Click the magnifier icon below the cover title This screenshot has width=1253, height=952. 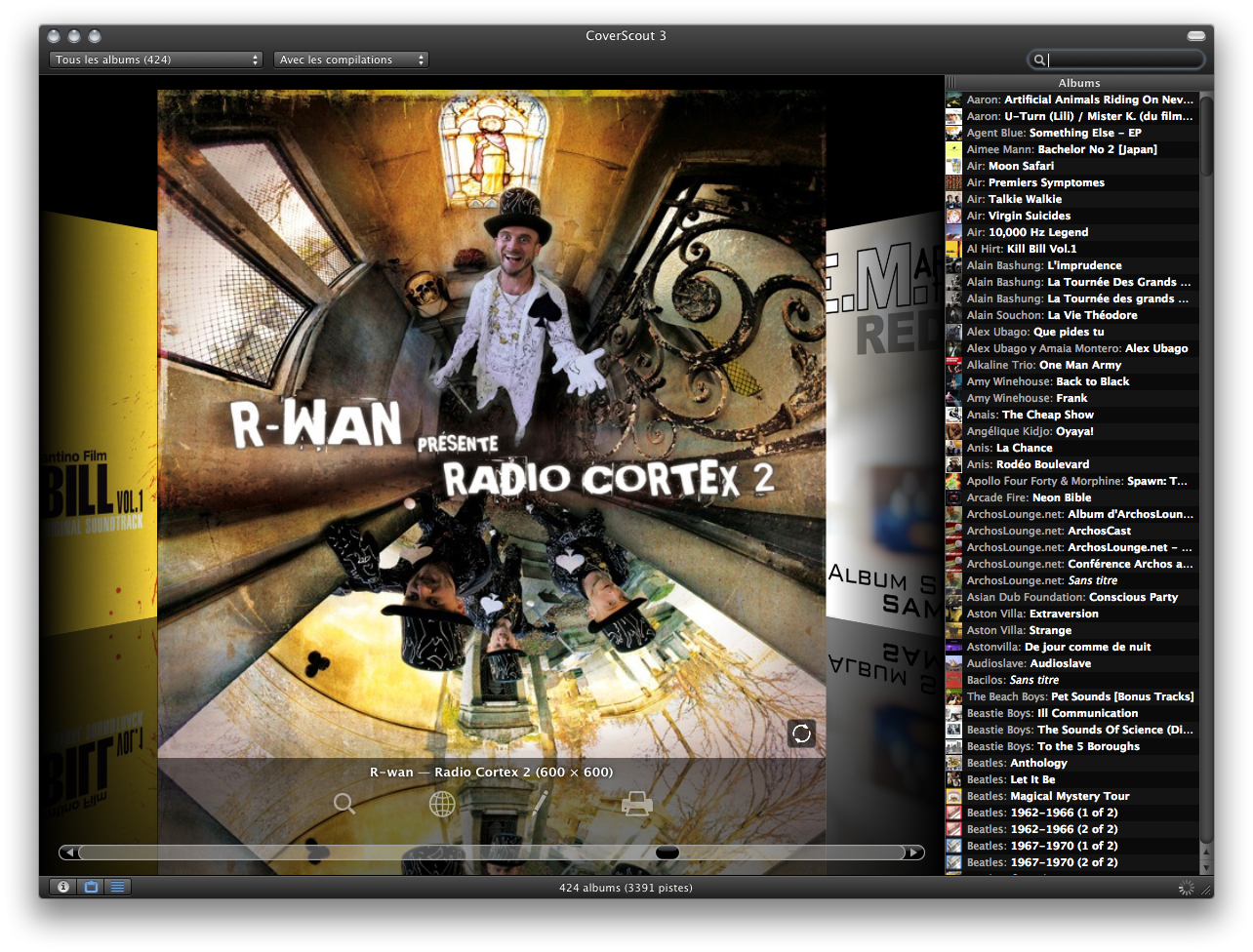coord(344,804)
